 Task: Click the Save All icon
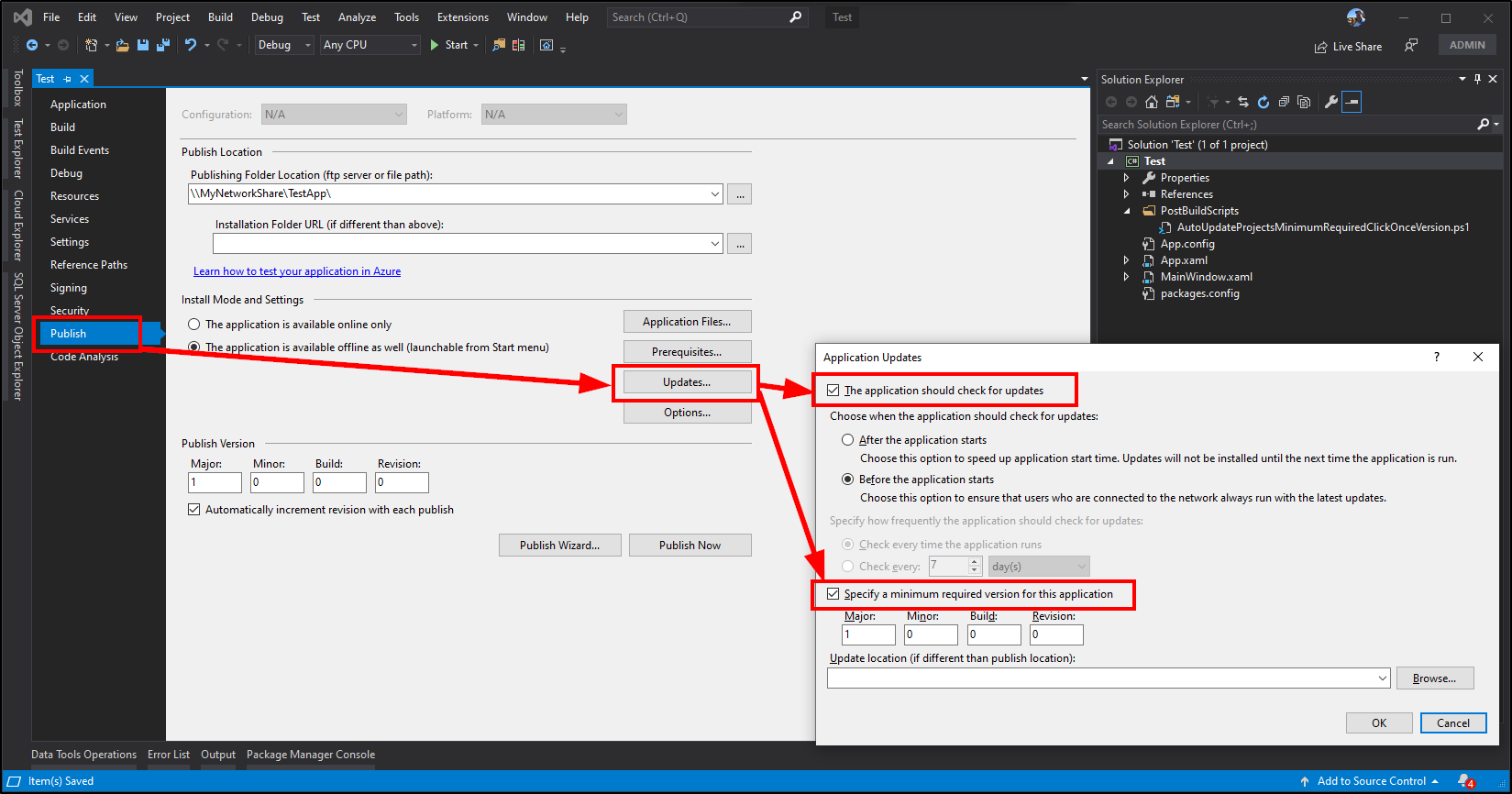(x=163, y=45)
